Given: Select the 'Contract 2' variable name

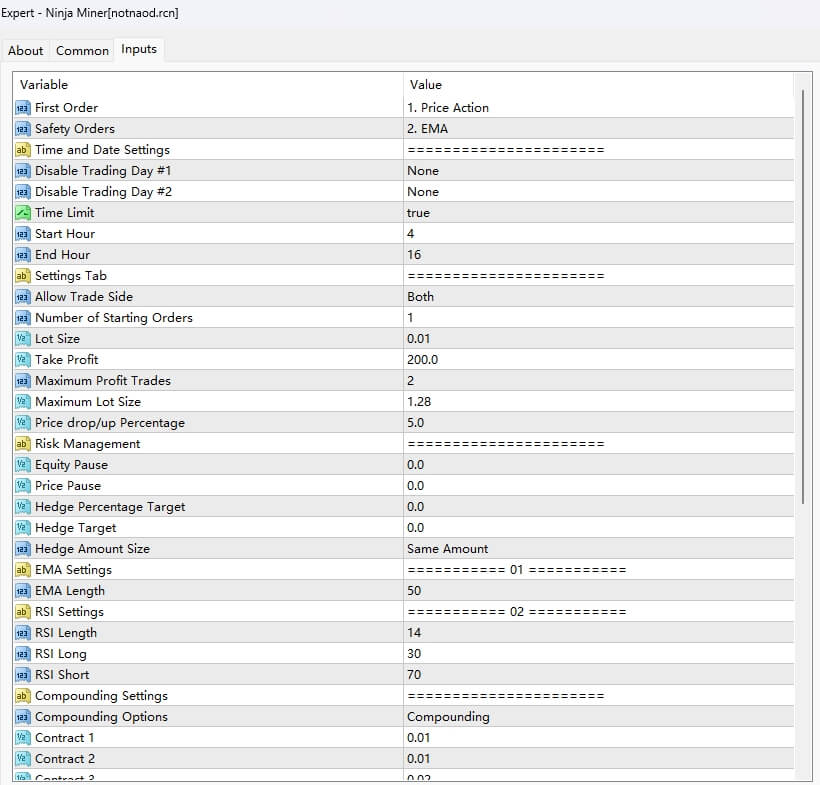Looking at the screenshot, I should tap(65, 759).
